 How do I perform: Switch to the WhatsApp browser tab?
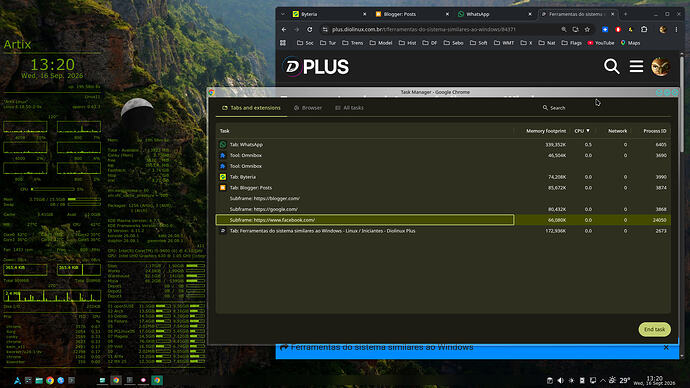(495, 14)
